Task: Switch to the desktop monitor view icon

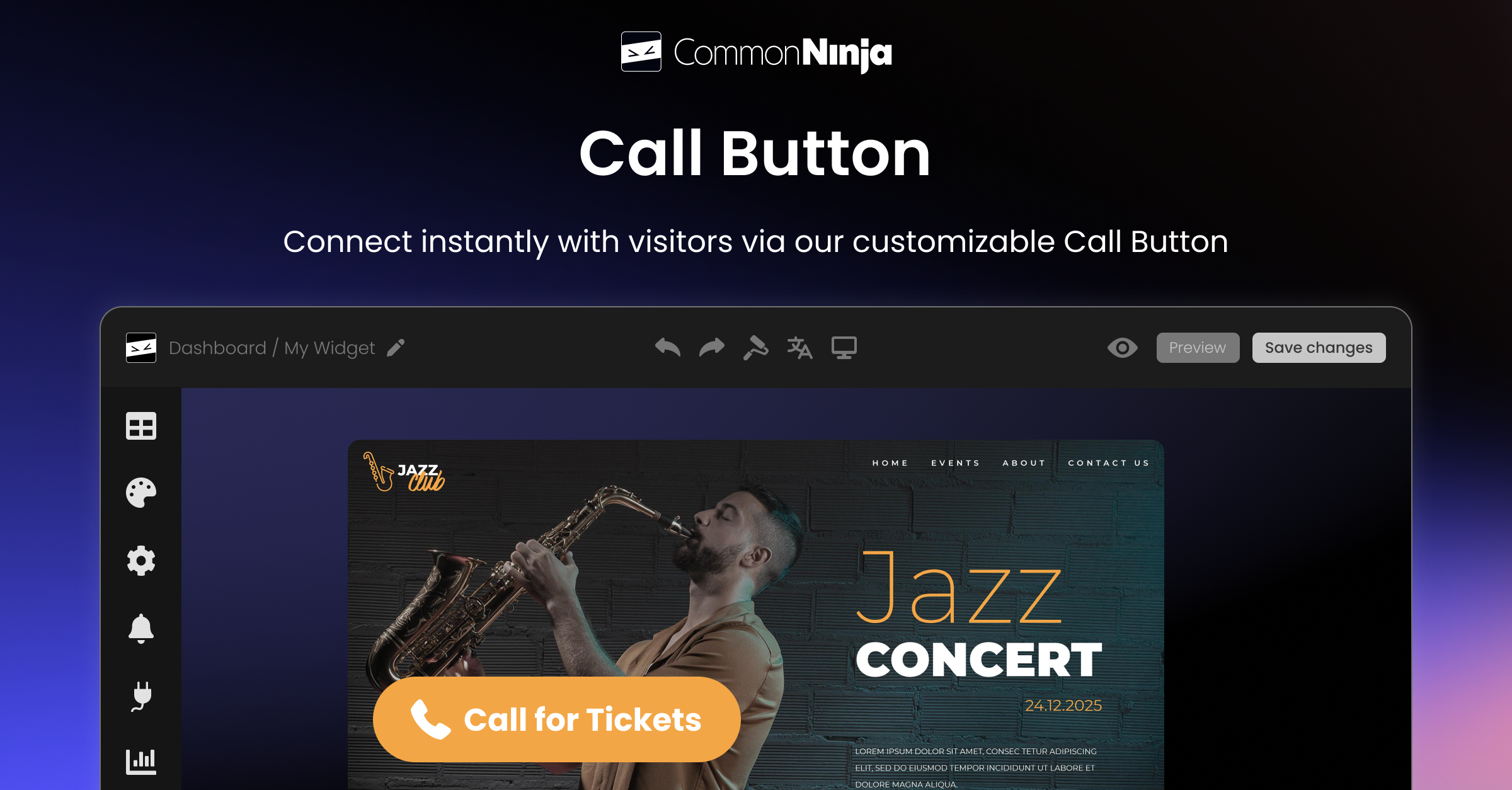Action: (844, 348)
